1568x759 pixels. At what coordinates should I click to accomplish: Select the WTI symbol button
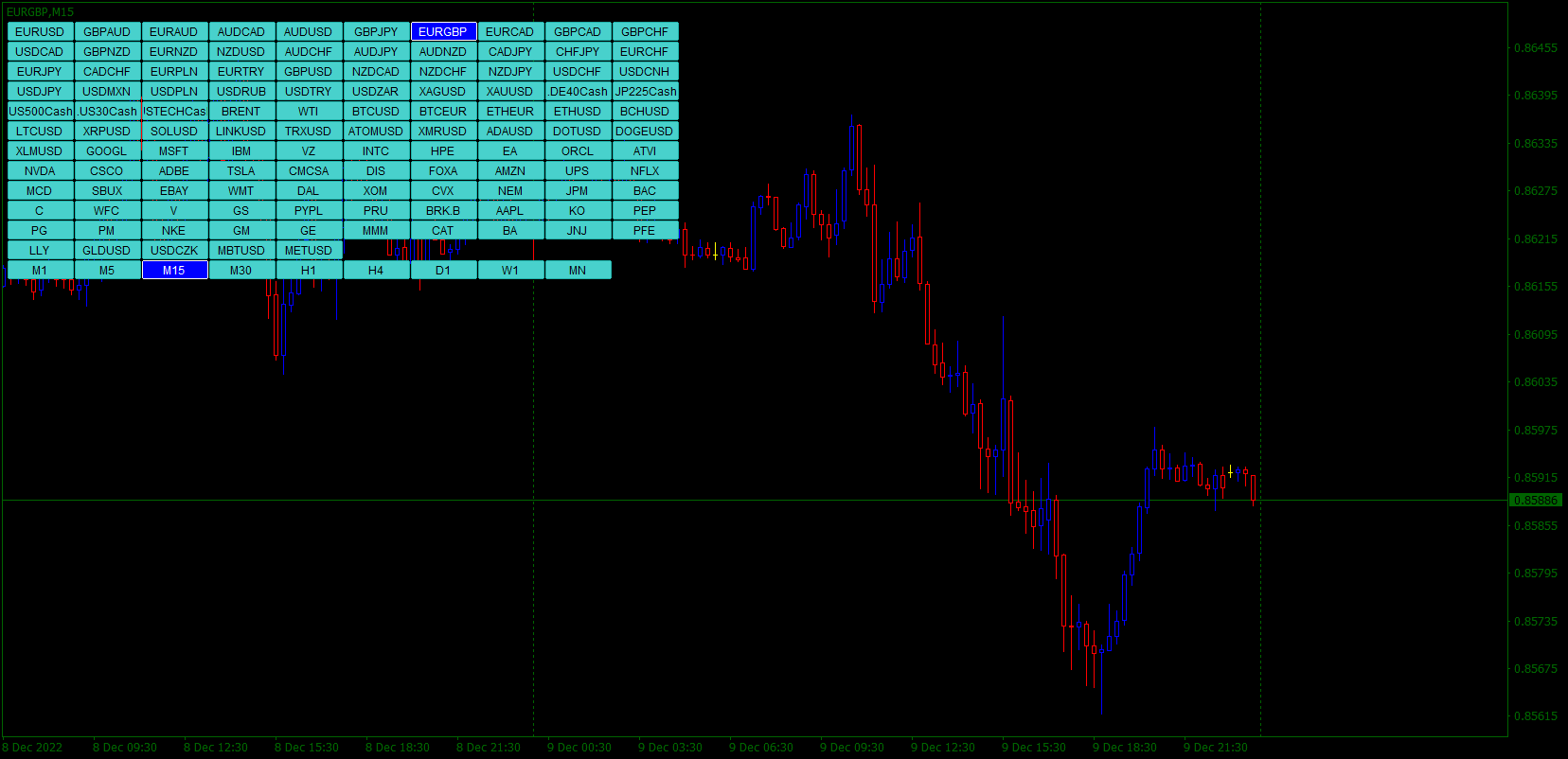click(x=309, y=112)
